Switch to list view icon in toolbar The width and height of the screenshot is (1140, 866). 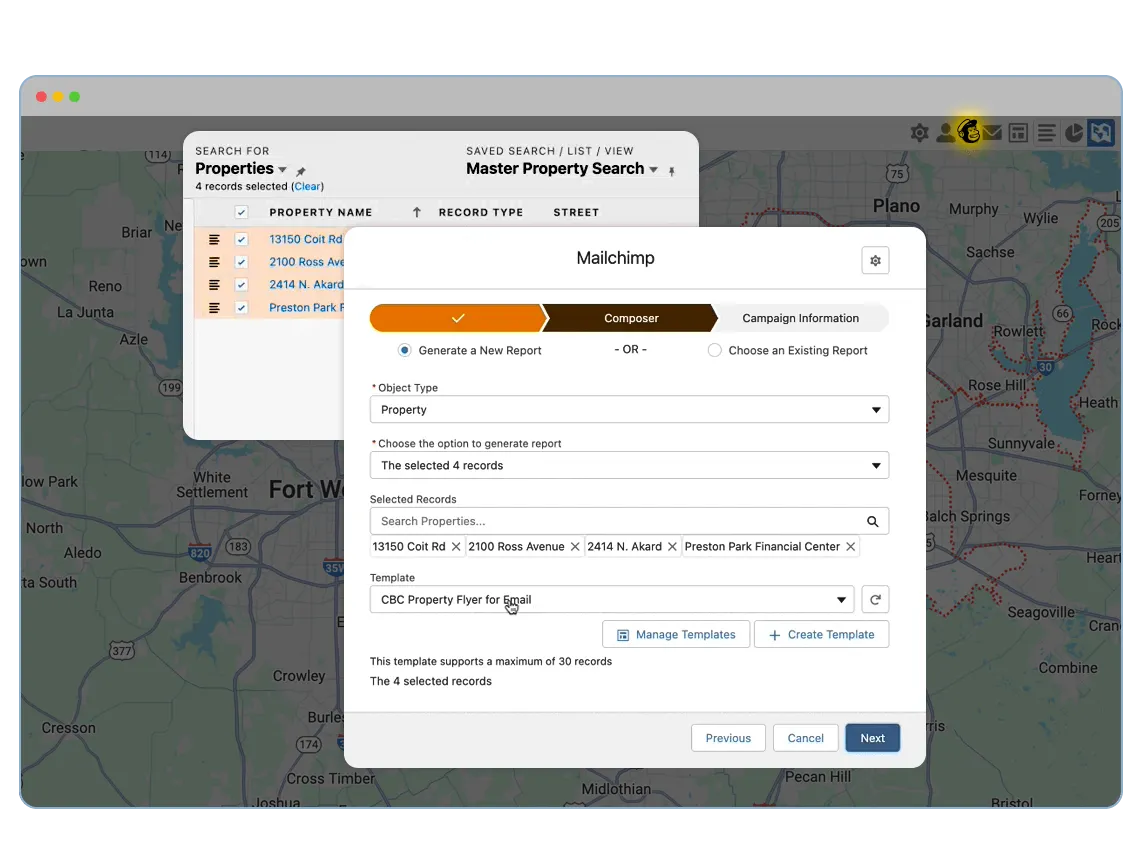1047,133
